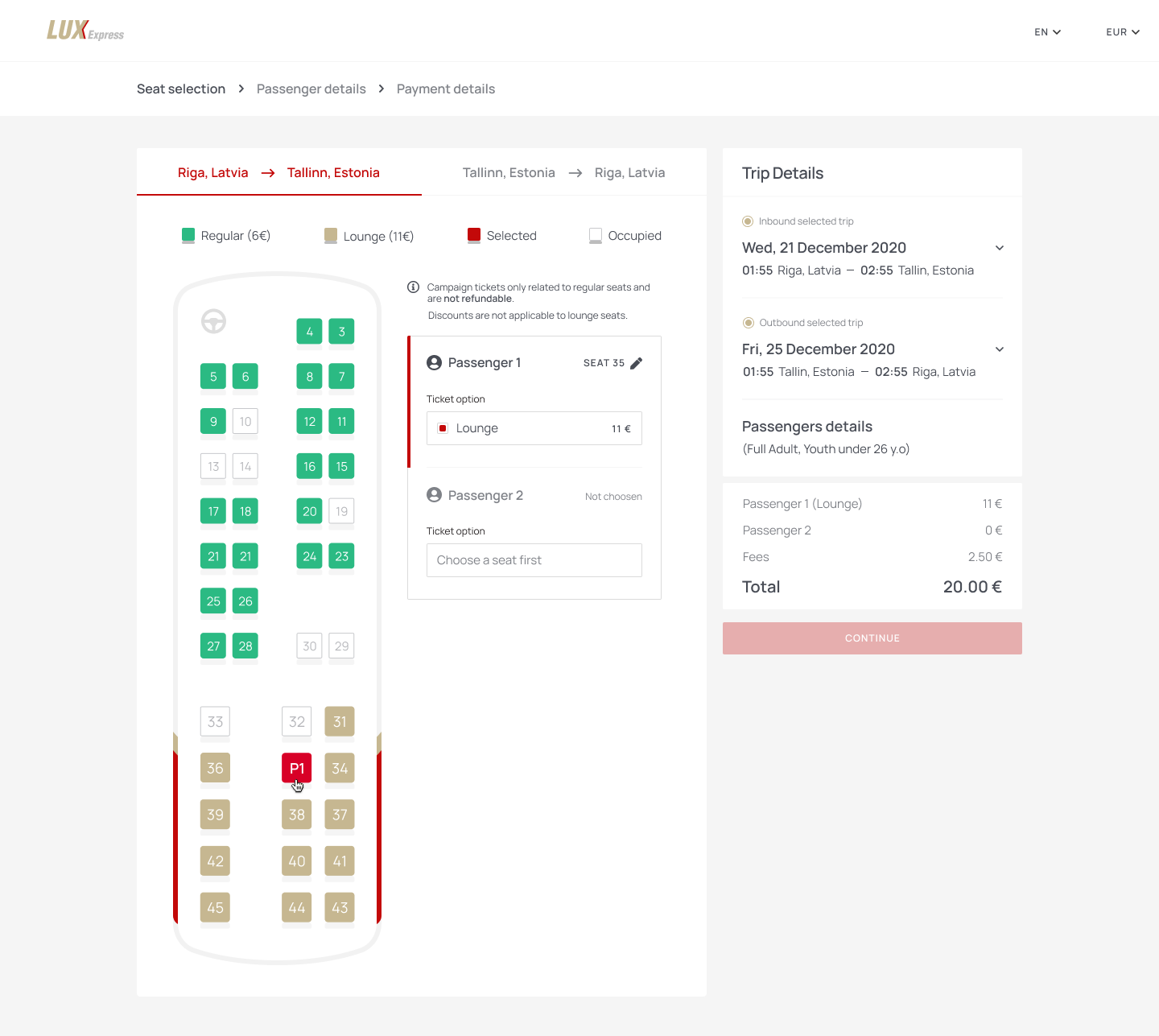1159x1036 pixels.
Task: Expand Wed, 21 December 2020 trip details
Action: (1000, 248)
